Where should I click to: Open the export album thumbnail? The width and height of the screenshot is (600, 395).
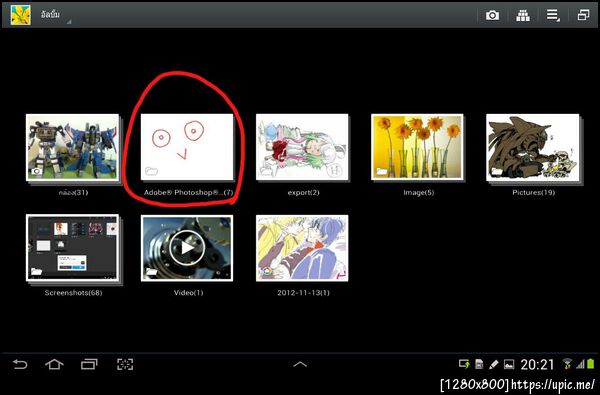click(302, 147)
